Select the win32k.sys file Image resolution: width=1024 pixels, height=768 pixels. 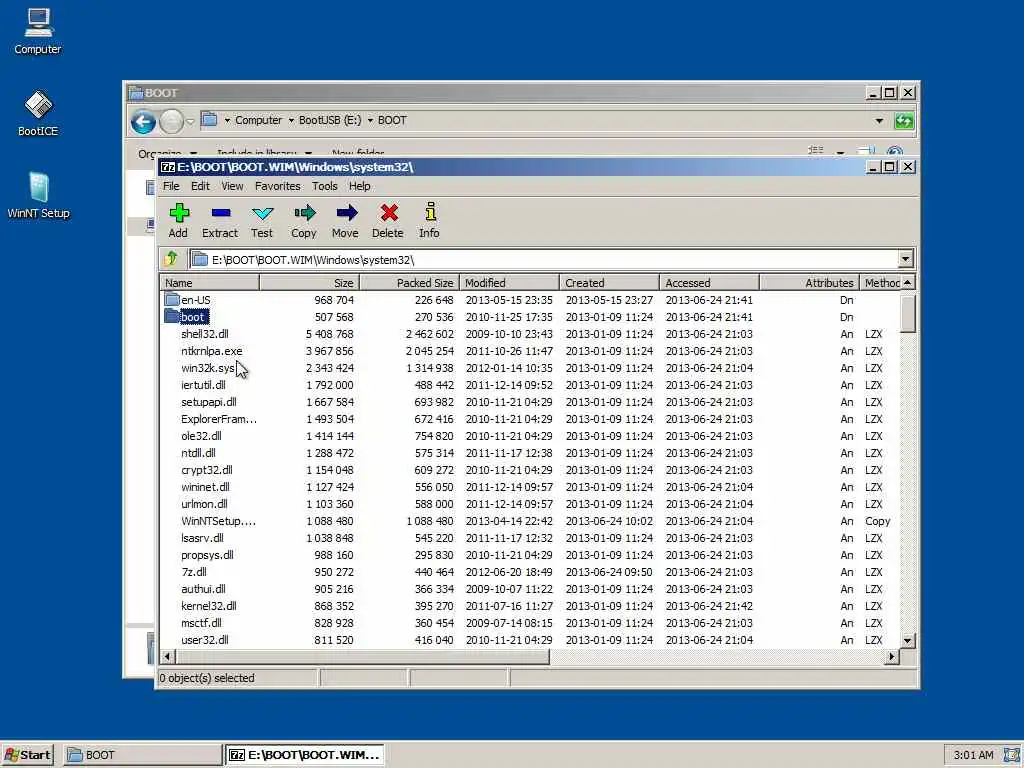pos(207,368)
